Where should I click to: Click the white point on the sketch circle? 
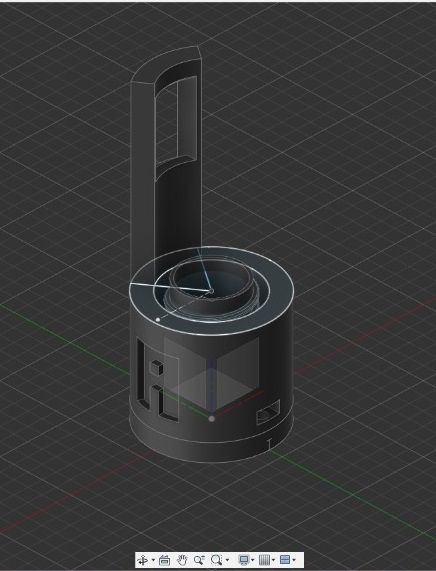pos(158,319)
